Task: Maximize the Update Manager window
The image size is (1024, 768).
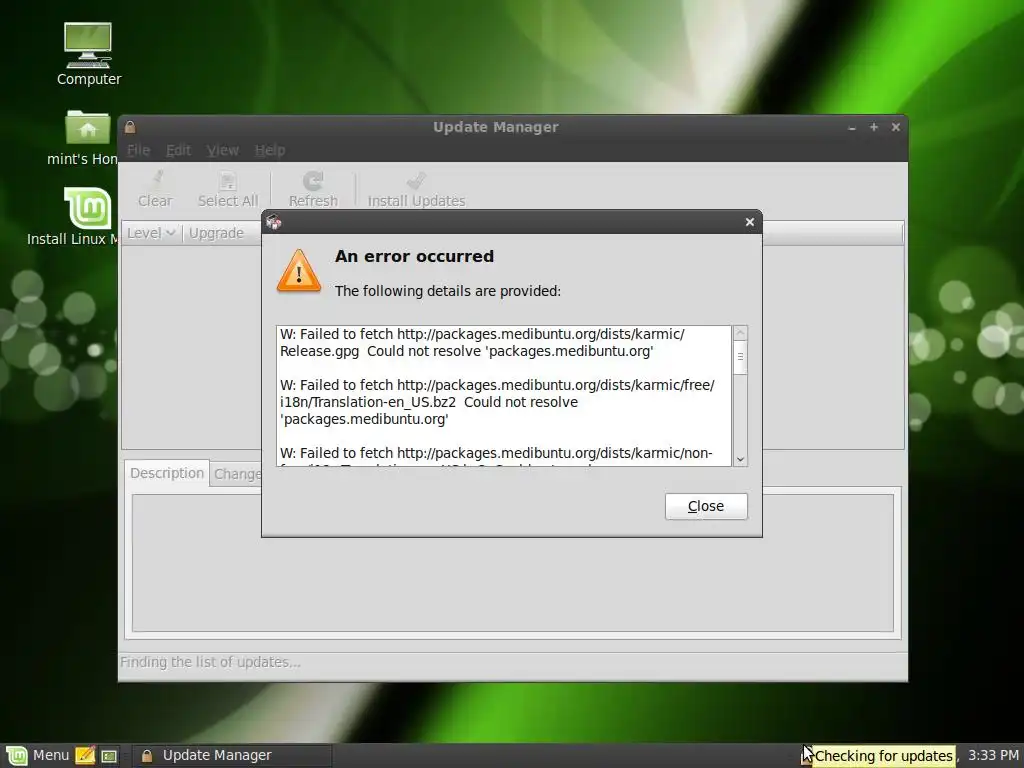Action: [874, 127]
